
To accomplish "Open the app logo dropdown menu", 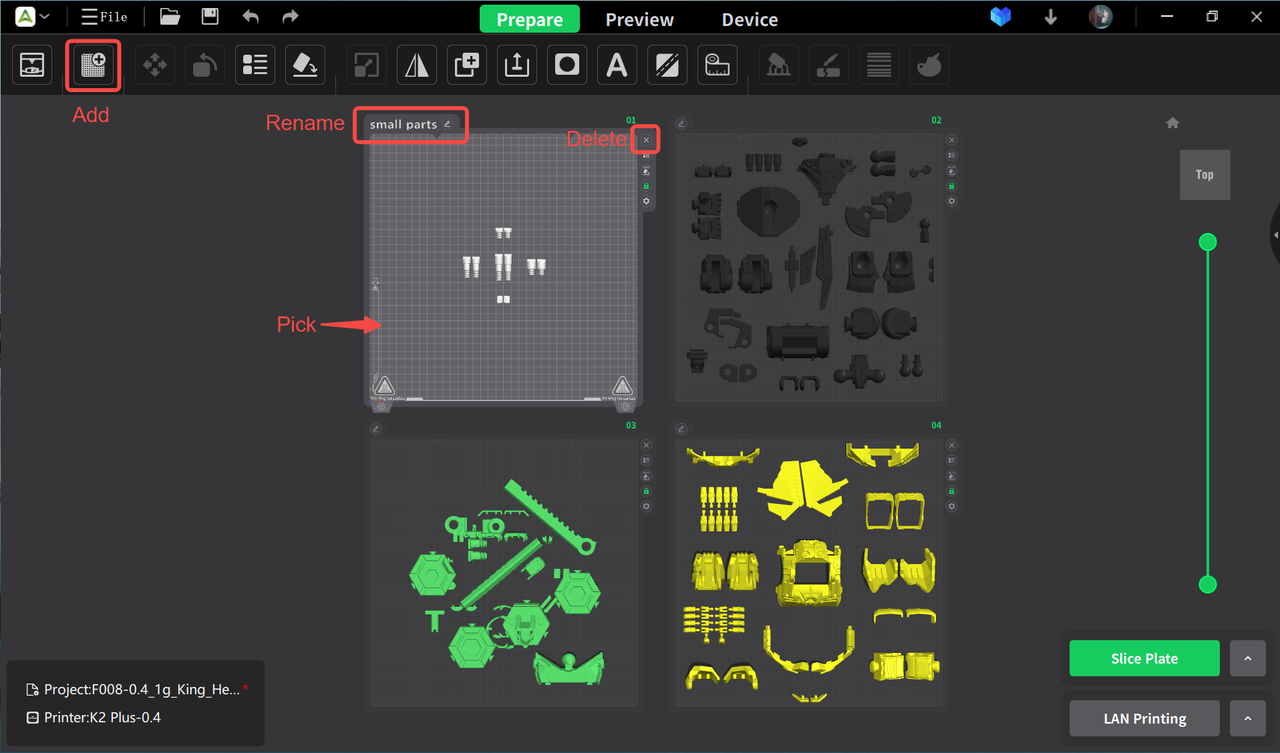I will pyautogui.click(x=32, y=17).
